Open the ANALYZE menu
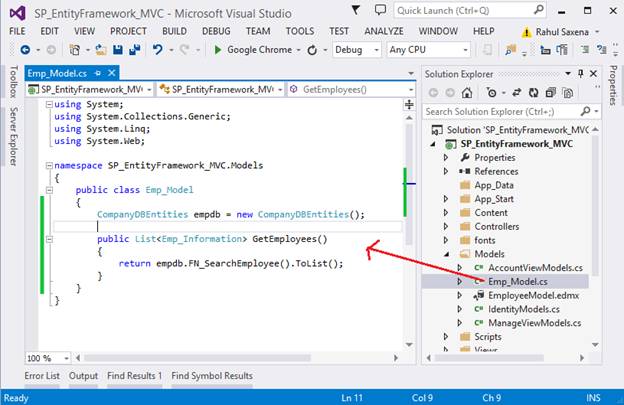The height and width of the screenshot is (405, 624). point(384,31)
